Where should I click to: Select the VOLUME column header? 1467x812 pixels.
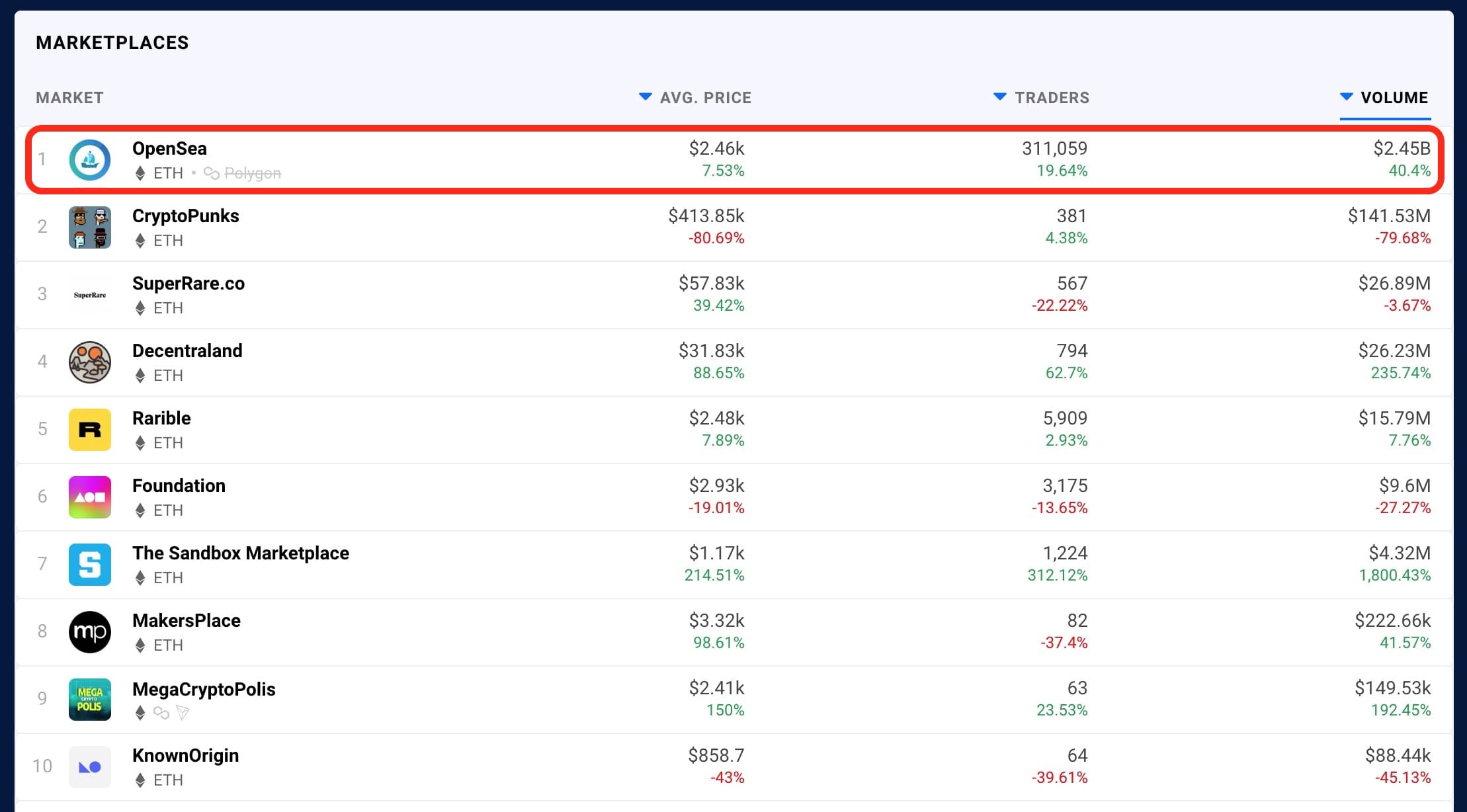[x=1394, y=98]
